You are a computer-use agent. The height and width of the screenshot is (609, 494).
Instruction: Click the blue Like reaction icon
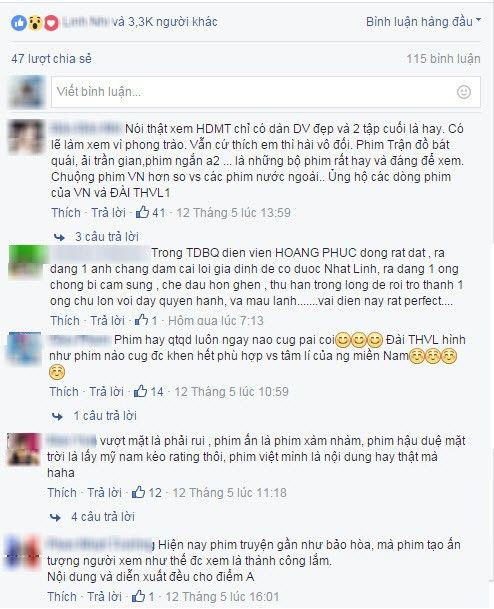coord(18,23)
